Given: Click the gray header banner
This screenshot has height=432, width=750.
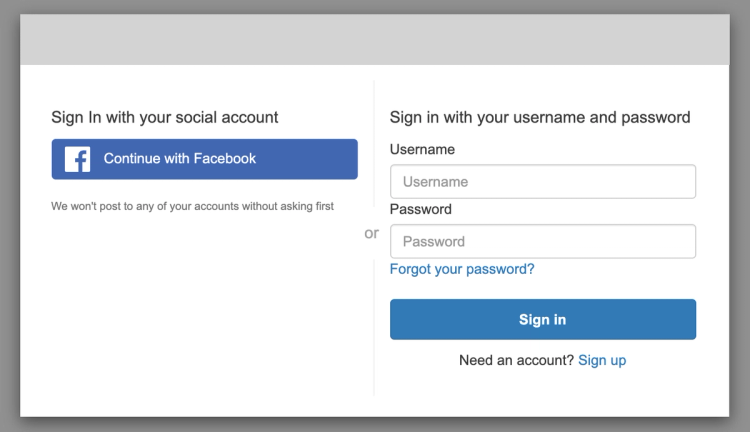Looking at the screenshot, I should [374, 40].
